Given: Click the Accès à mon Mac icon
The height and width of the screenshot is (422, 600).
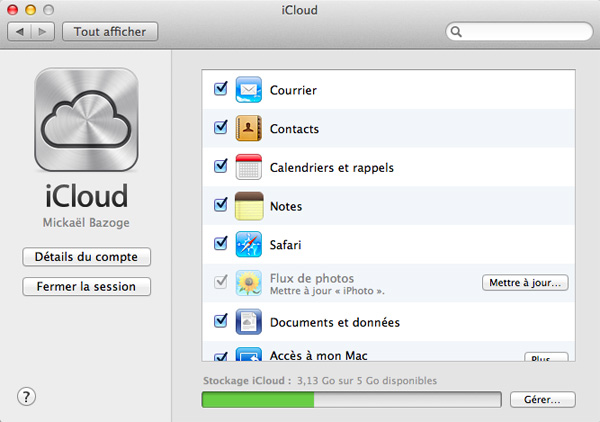Looking at the screenshot, I should (x=249, y=354).
